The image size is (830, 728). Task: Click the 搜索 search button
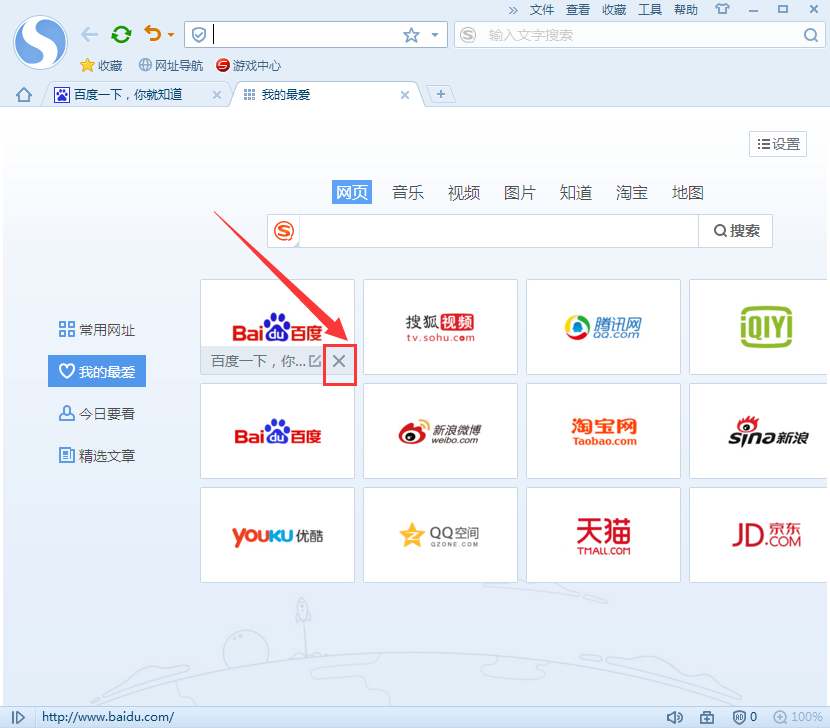tap(735, 230)
